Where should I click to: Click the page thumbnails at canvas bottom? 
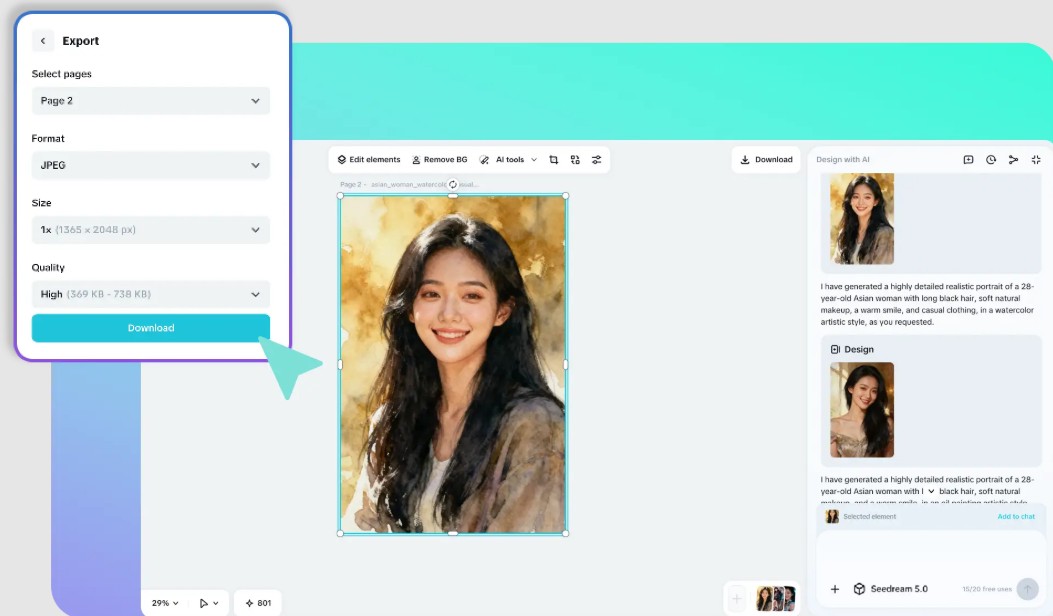(x=775, y=598)
